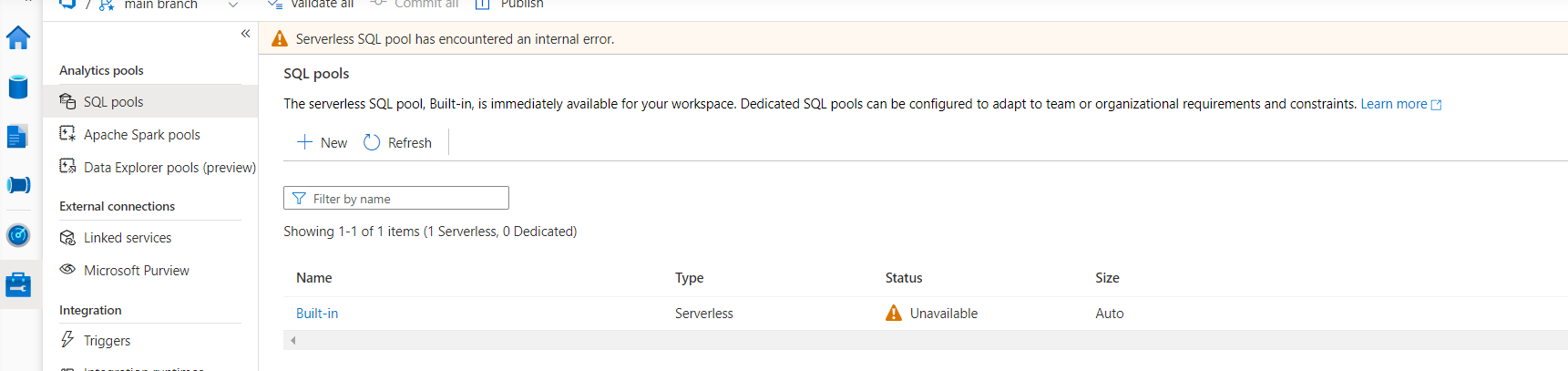Click the Unavailable status warning icon
This screenshot has width=1568, height=371.
[894, 314]
